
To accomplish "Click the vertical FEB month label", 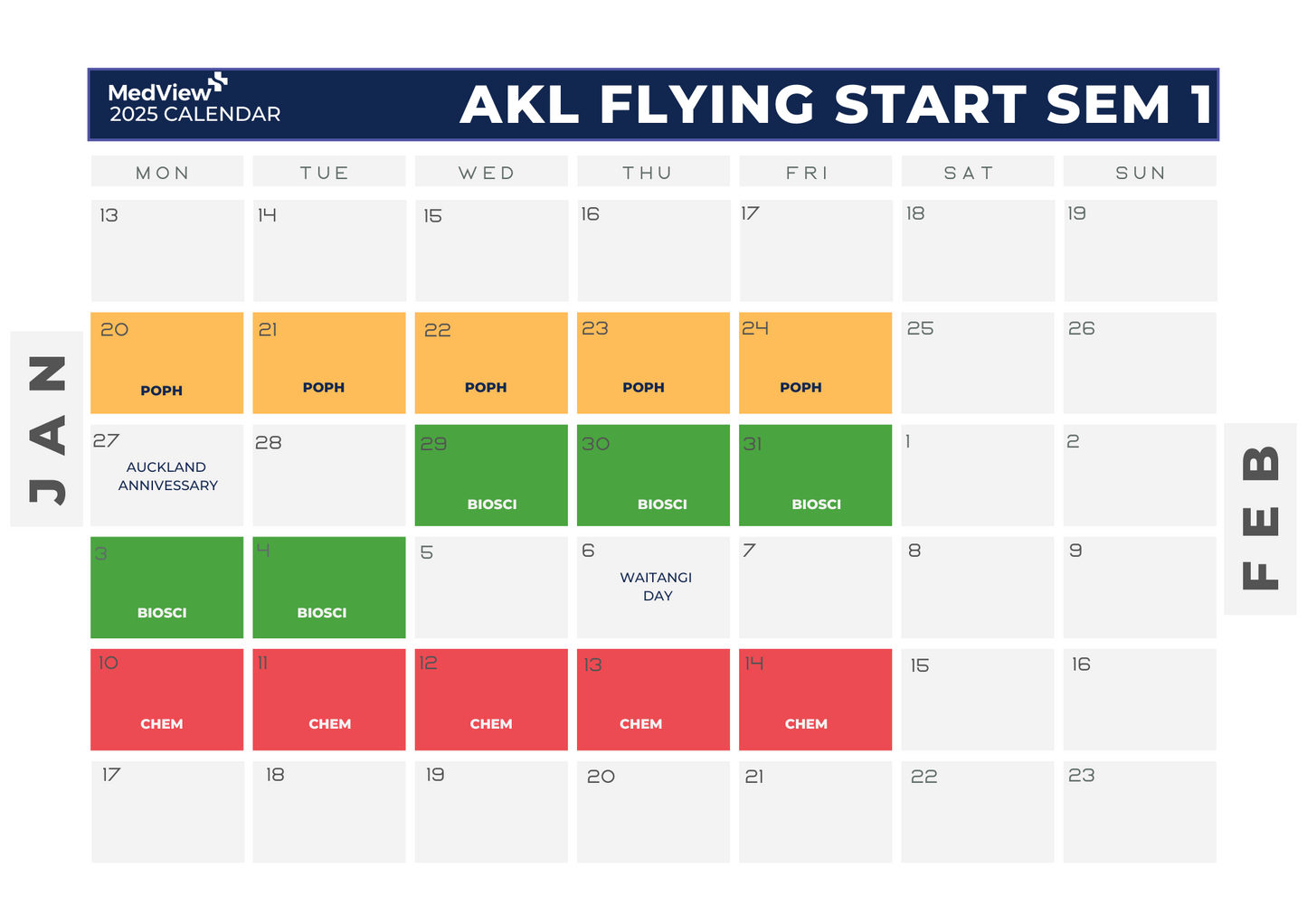I will (x=1260, y=518).
